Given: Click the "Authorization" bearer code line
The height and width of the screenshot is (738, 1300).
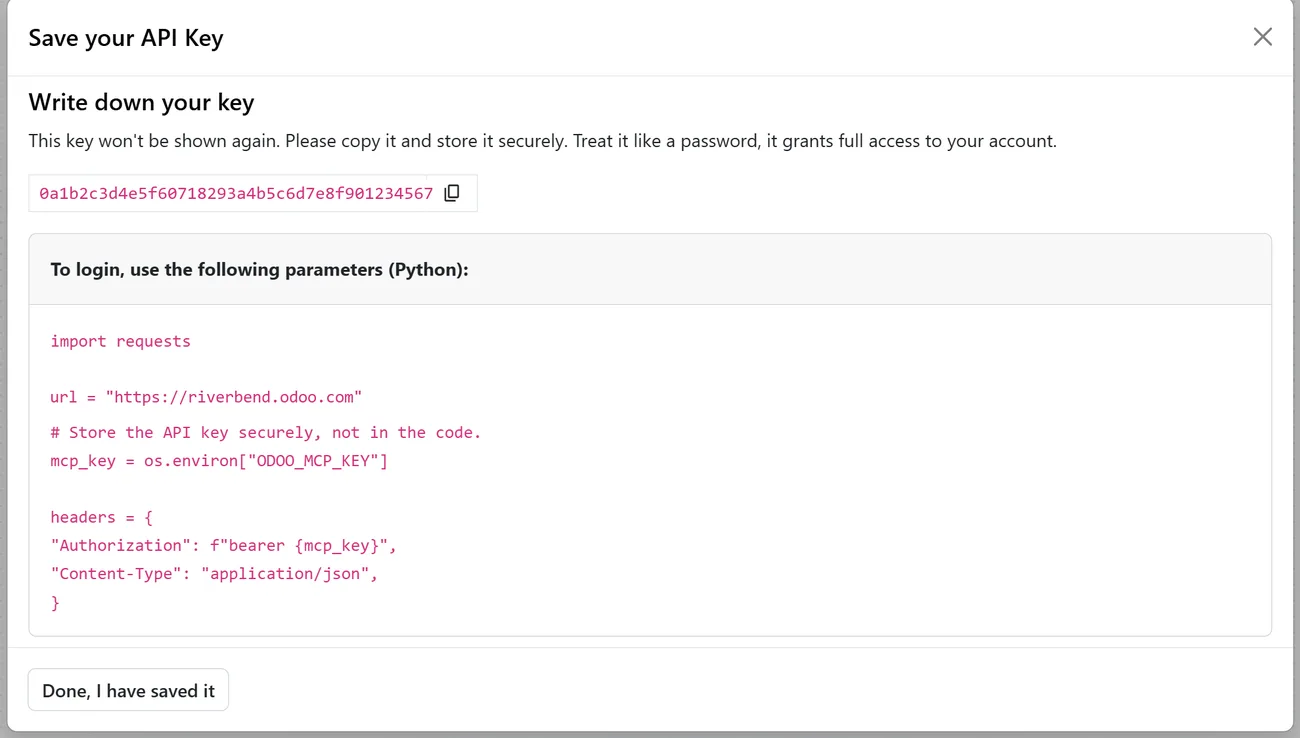Looking at the screenshot, I should 224,545.
